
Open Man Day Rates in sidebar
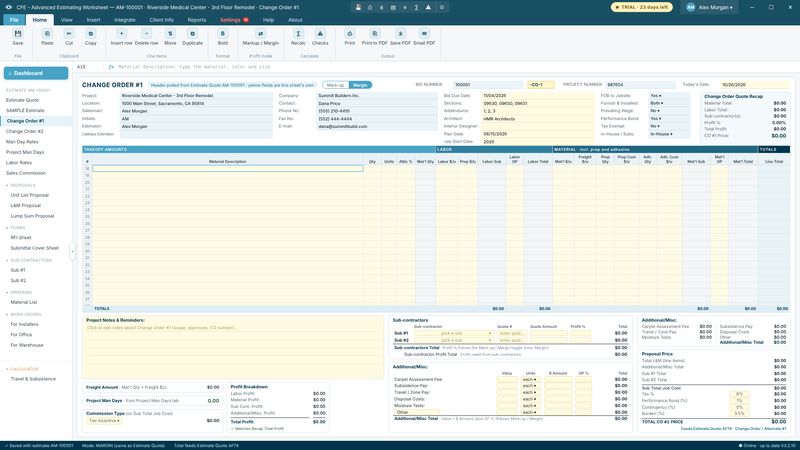point(22,142)
